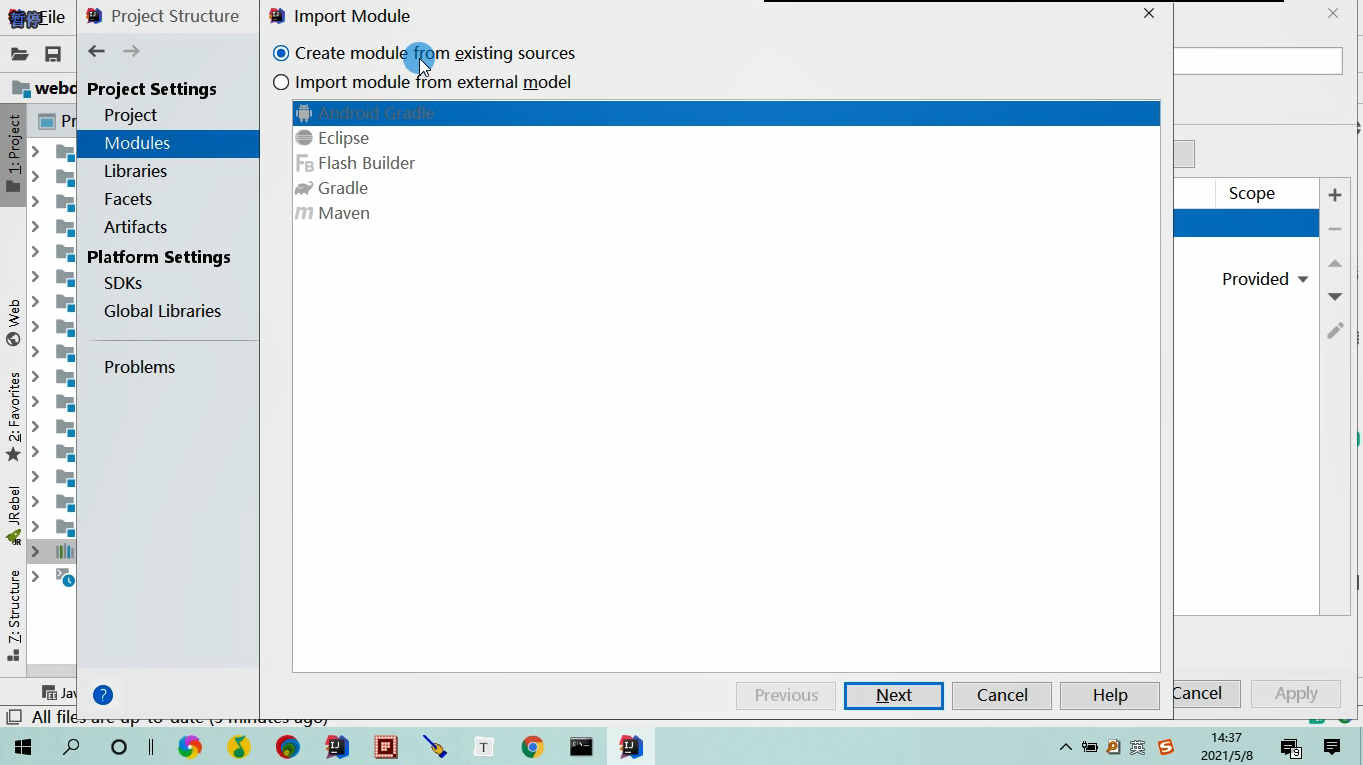The image size is (1363, 765).
Task: Select Import module from external model
Action: [422, 82]
